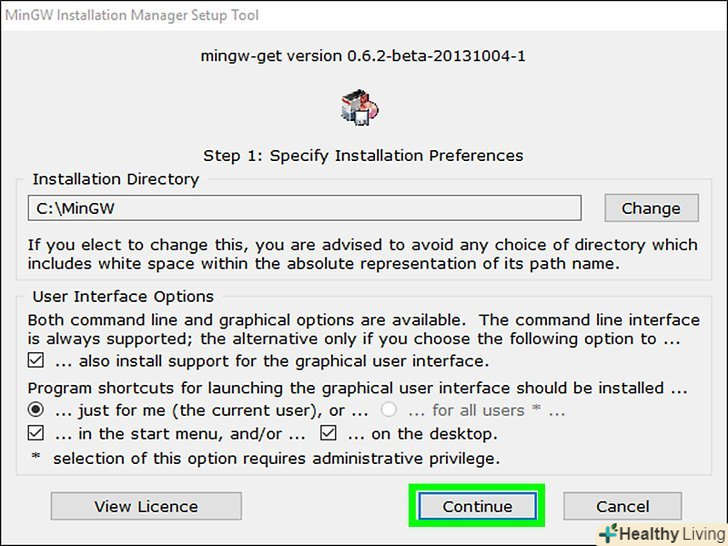Viewport: 728px width, 546px height.
Task: Open the View Licence button
Action: point(146,506)
